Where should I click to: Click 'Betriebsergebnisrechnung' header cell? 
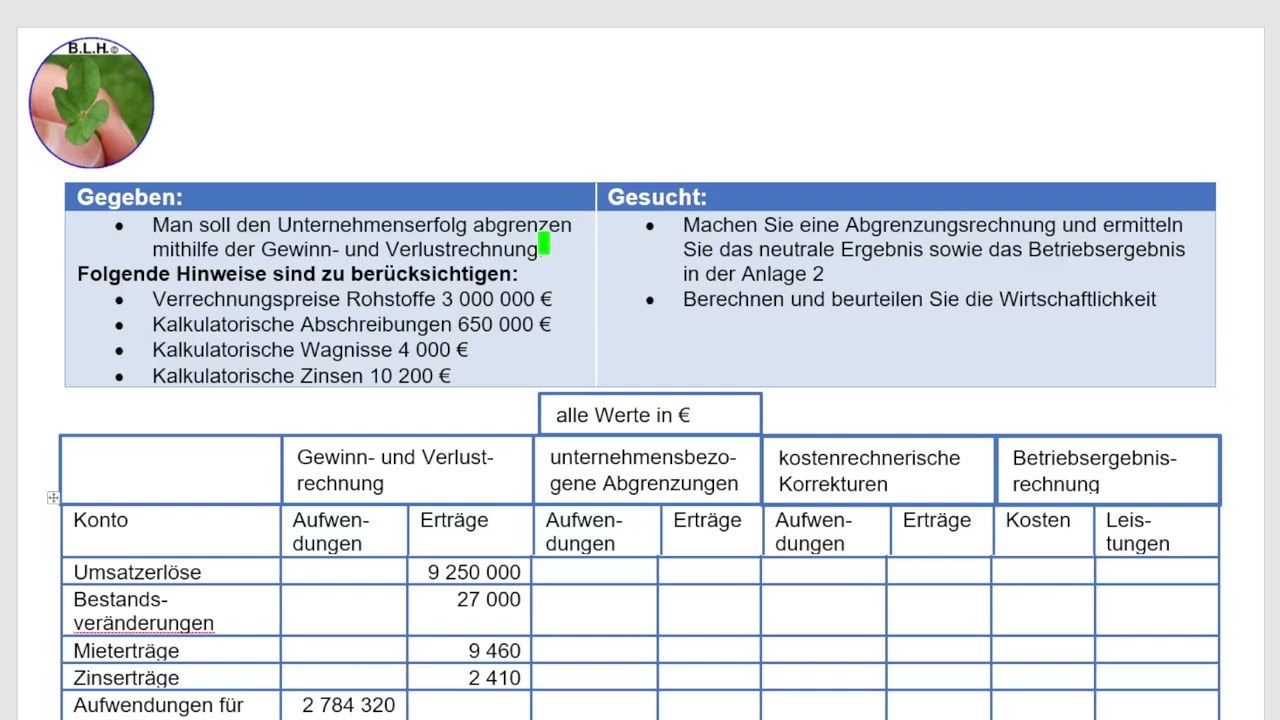pyautogui.click(x=1108, y=470)
